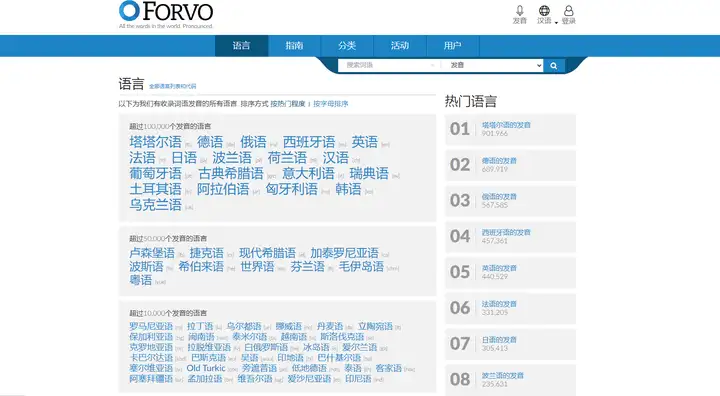Image resolution: width=720 pixels, height=396 pixels.
Task: Open the 捷克语 language link
Action: (207, 253)
